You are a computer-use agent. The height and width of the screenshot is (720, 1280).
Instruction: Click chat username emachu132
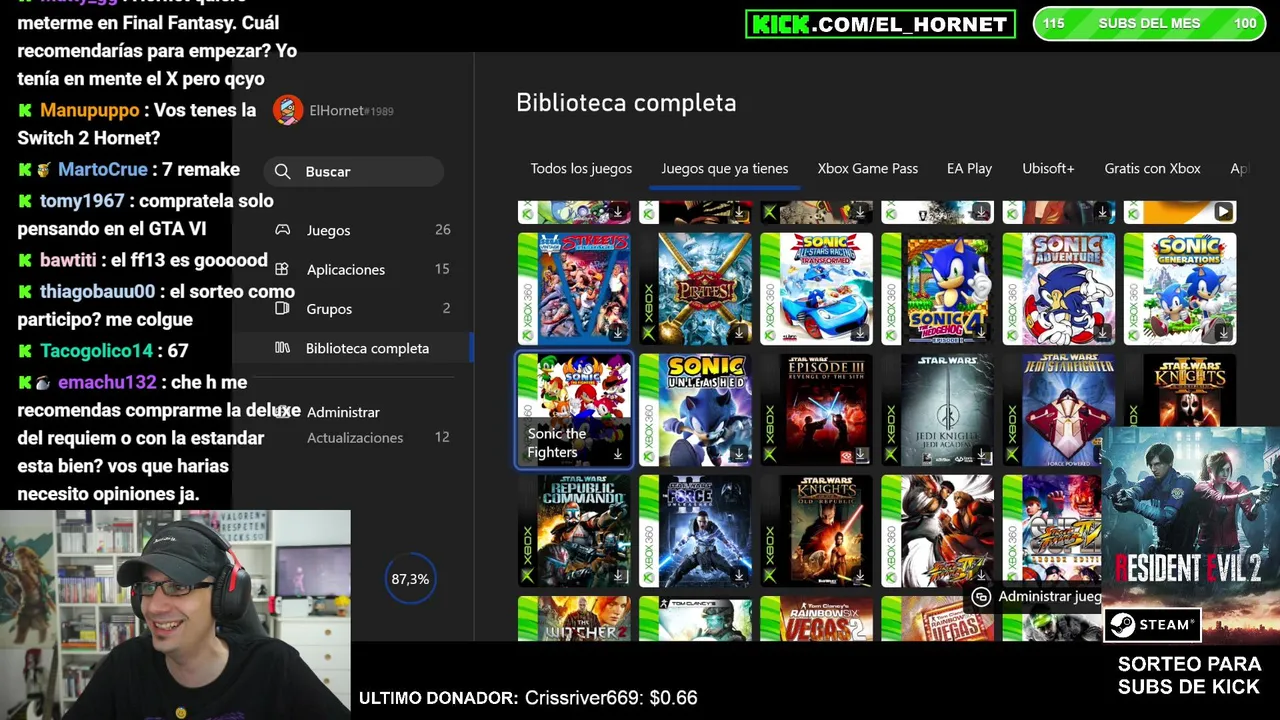[107, 382]
